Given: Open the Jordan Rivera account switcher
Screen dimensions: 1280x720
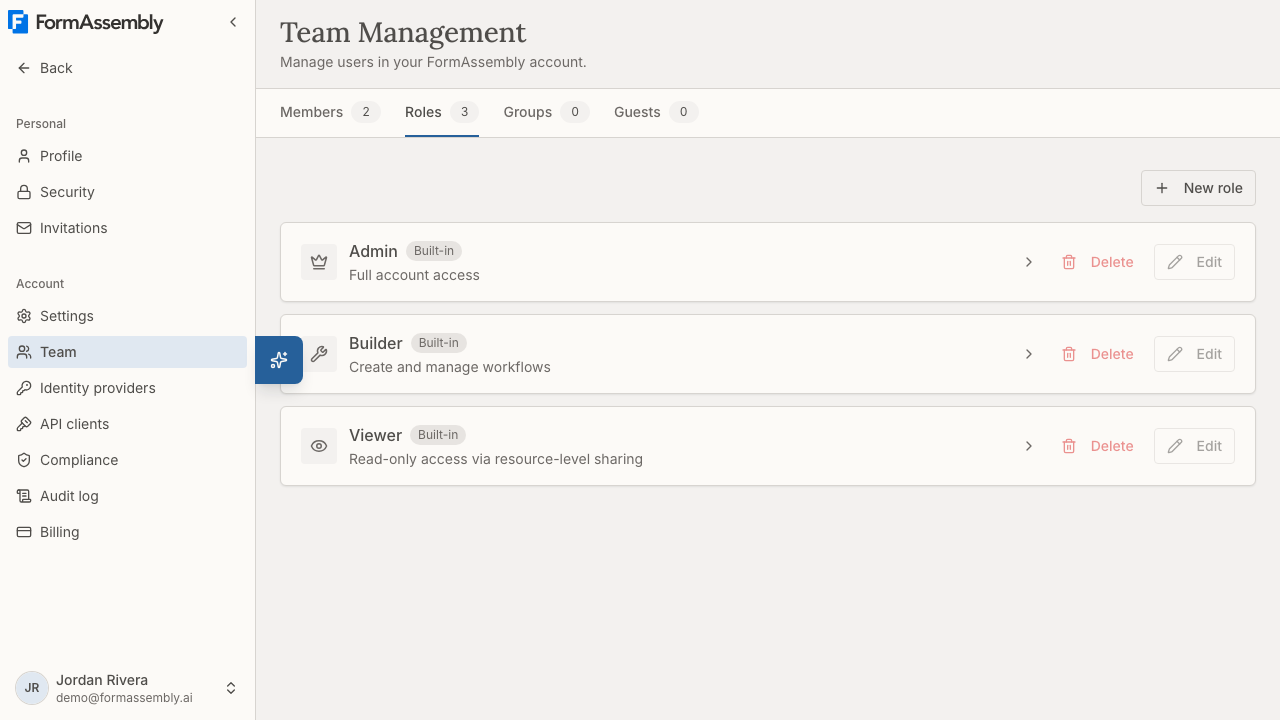Looking at the screenshot, I should coord(127,688).
